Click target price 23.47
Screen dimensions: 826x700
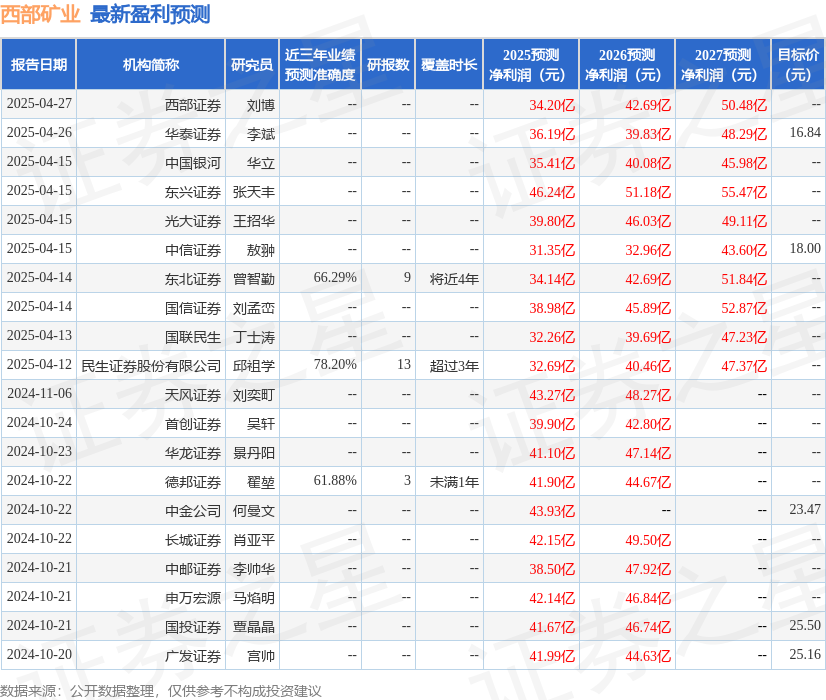805,509
